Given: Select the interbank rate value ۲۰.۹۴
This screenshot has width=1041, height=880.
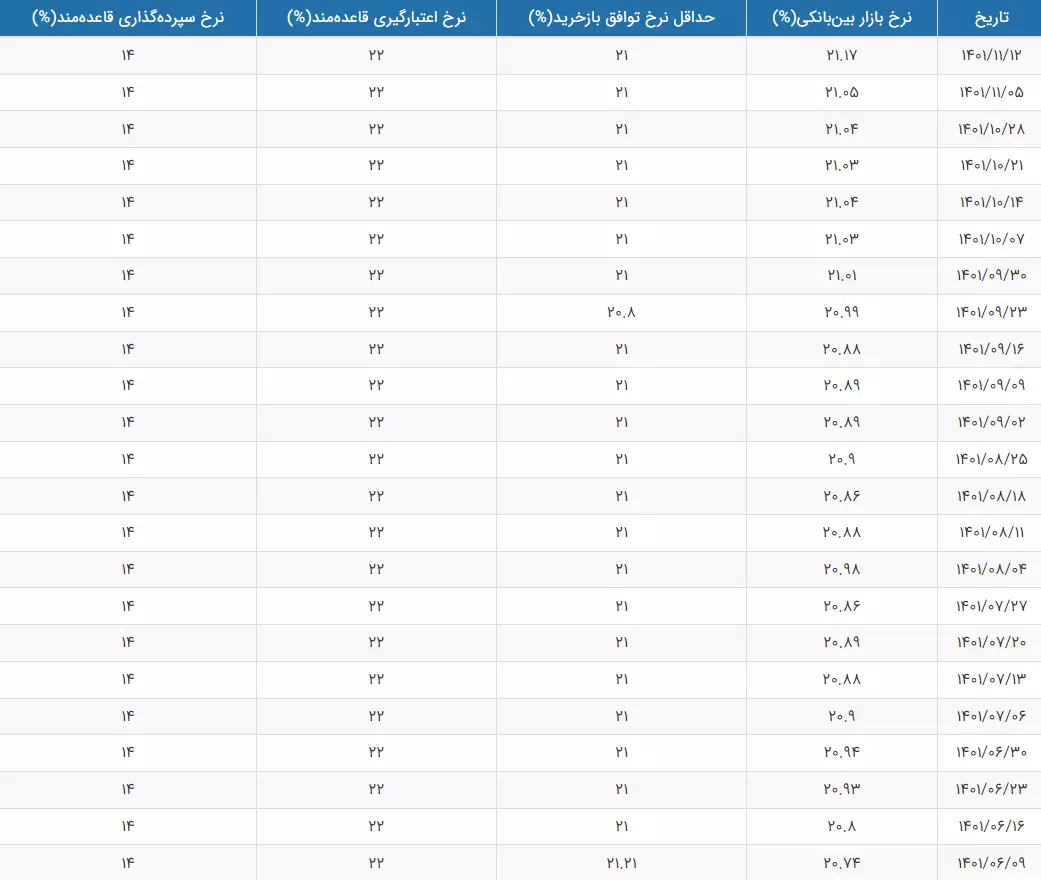Looking at the screenshot, I should tap(842, 752).
